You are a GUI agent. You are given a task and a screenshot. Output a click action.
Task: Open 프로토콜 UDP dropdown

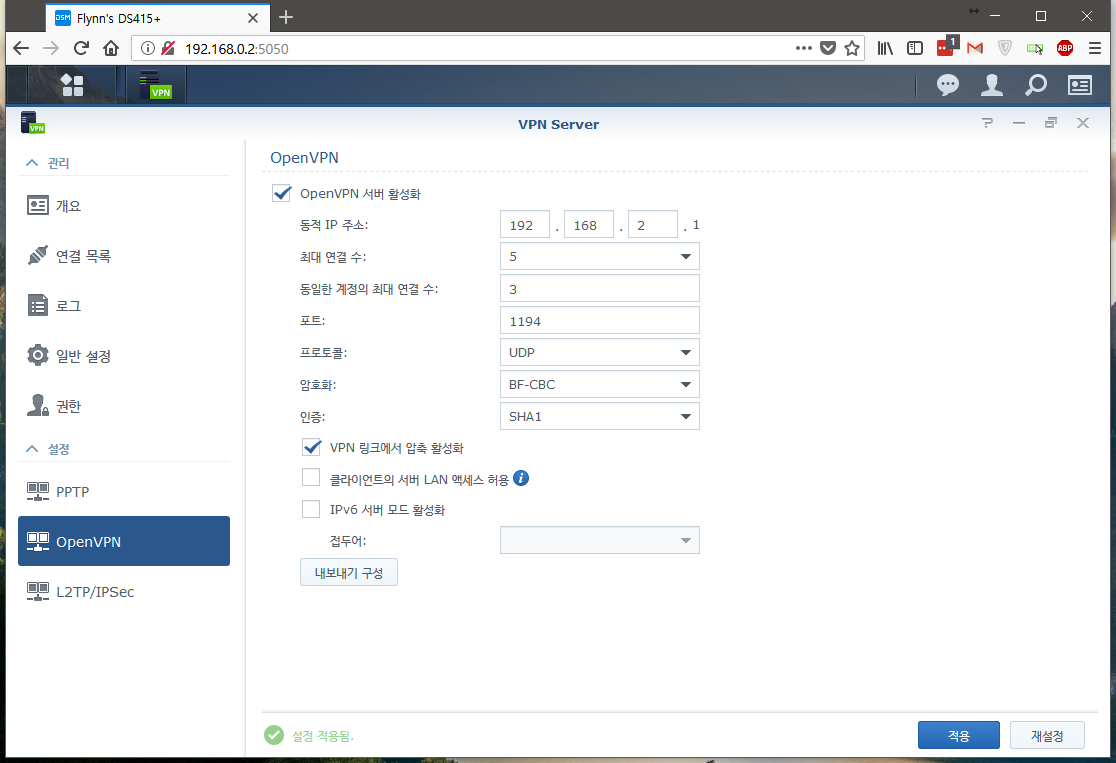[600, 352]
